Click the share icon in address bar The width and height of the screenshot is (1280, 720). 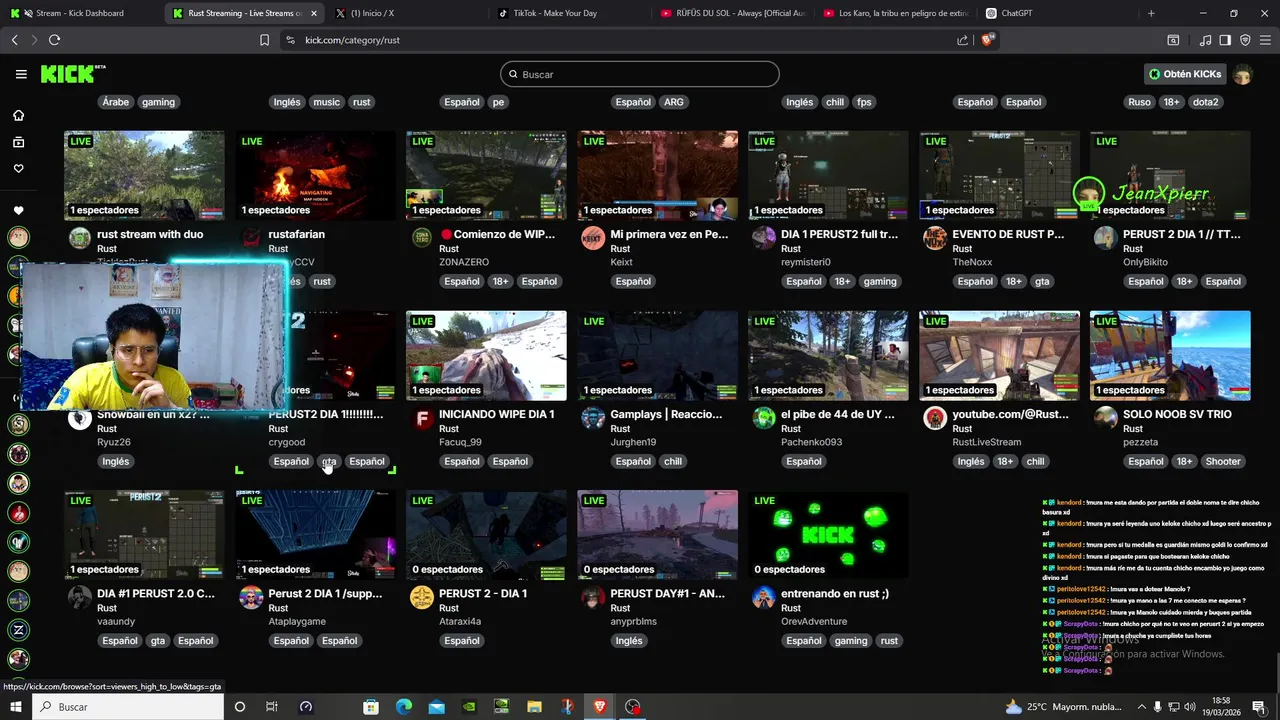[x=962, y=40]
